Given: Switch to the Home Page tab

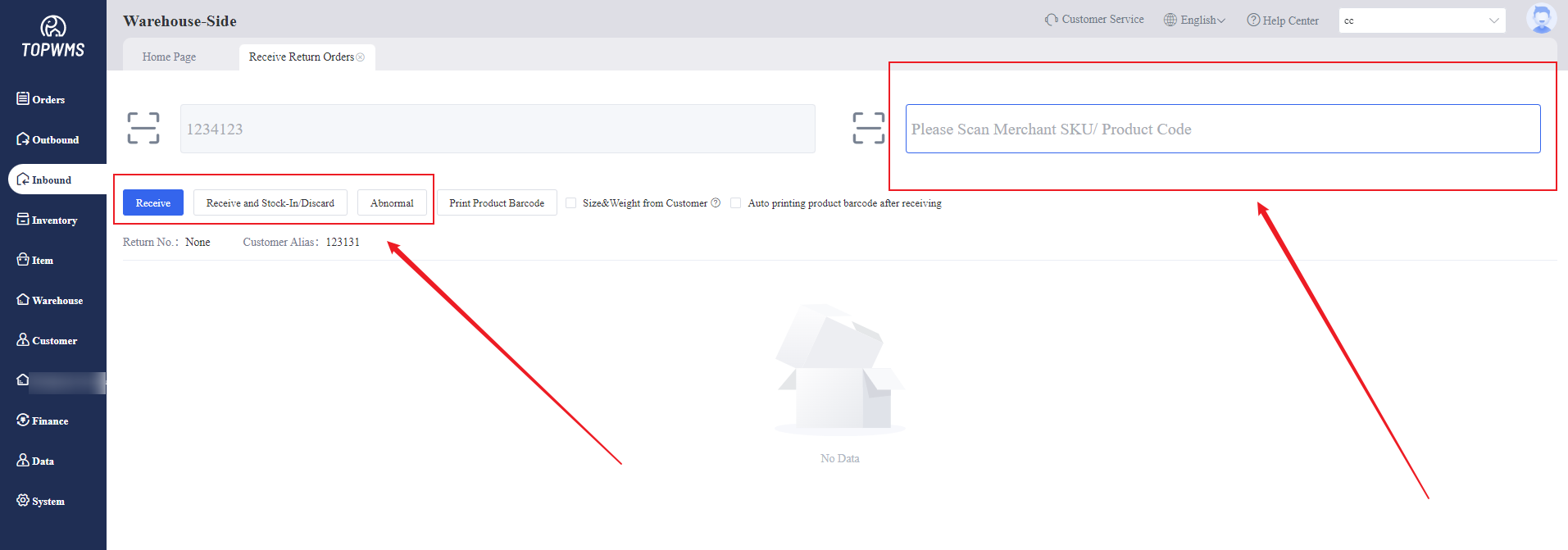Looking at the screenshot, I should pyautogui.click(x=169, y=57).
